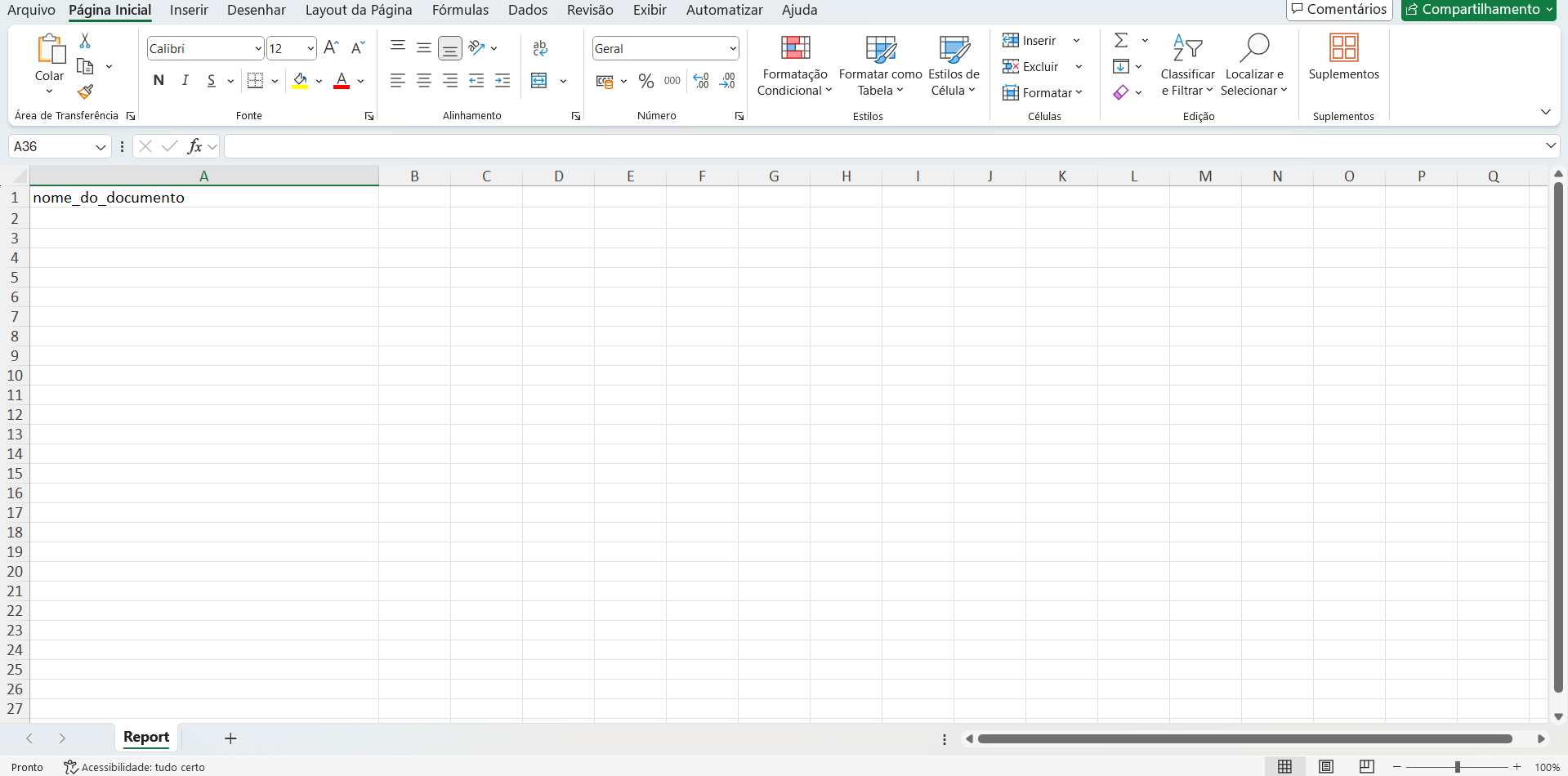Click the Fill down icon

(x=1121, y=66)
